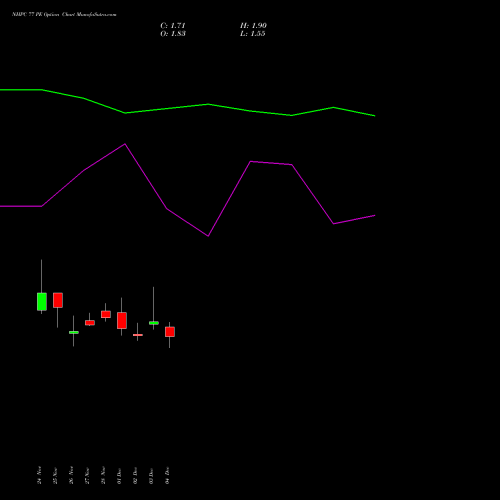This screenshot has width=500, height=500.
Task: Click the '01 Dec' date axis label
Action: (x=119, y=476)
